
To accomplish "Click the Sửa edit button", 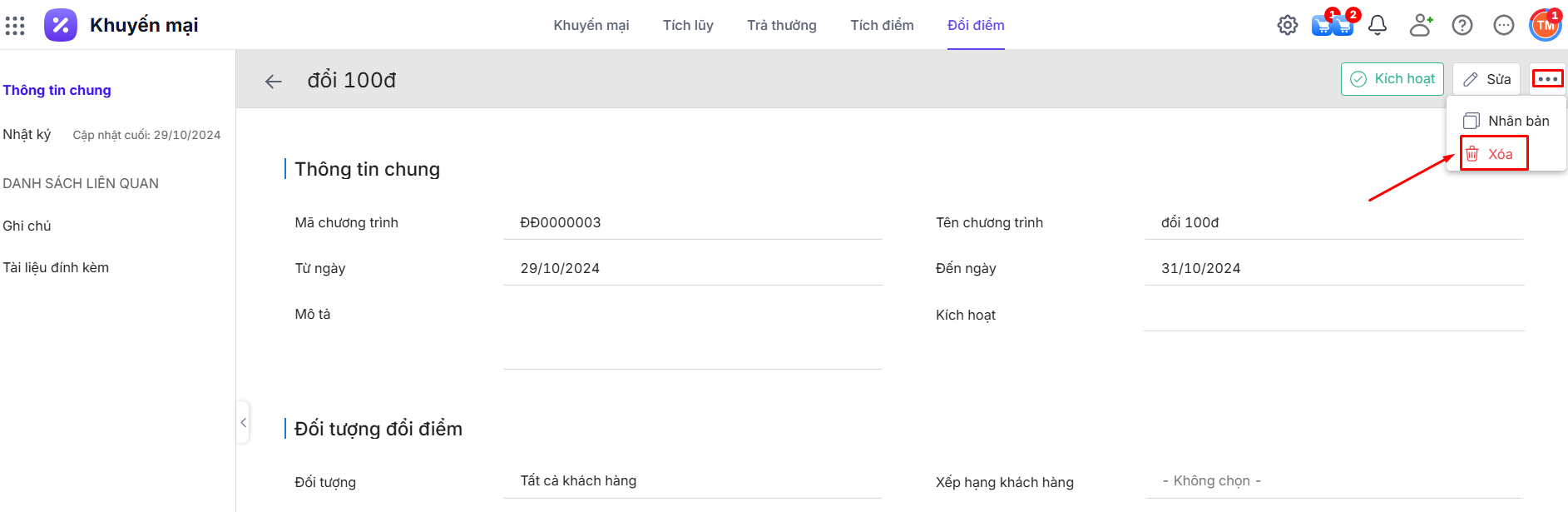I will tap(1486, 79).
